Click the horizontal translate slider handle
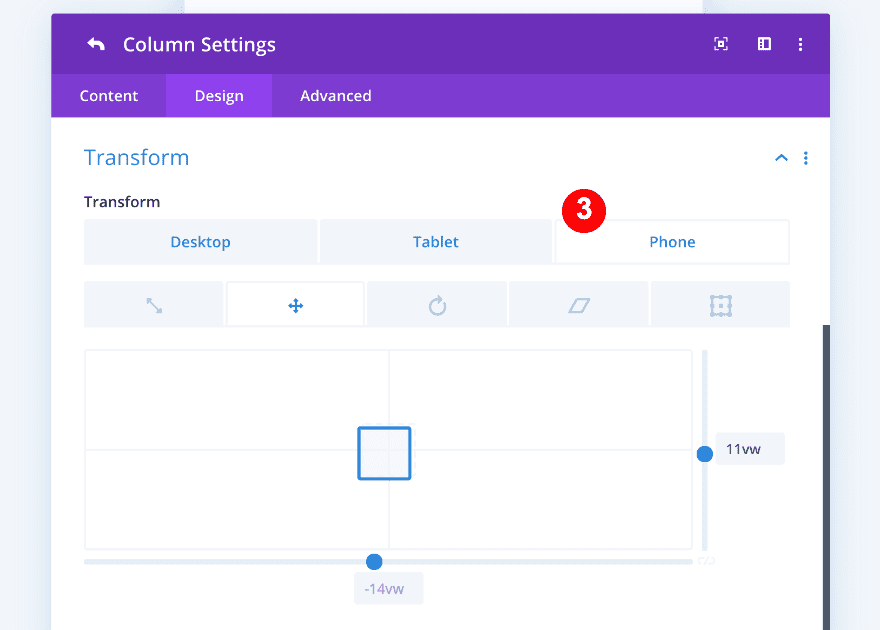Screen dimensions: 880x630 pos(374,562)
